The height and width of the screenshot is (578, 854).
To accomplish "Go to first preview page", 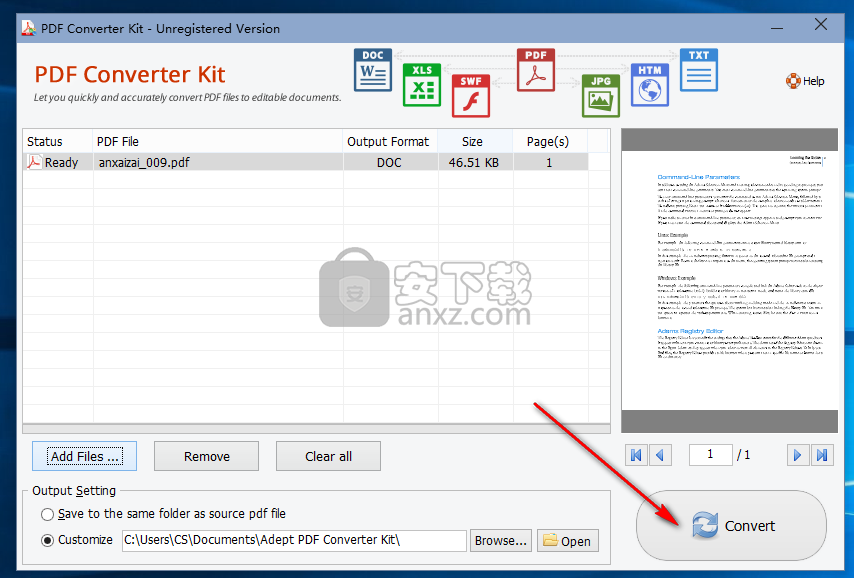I will coord(636,455).
